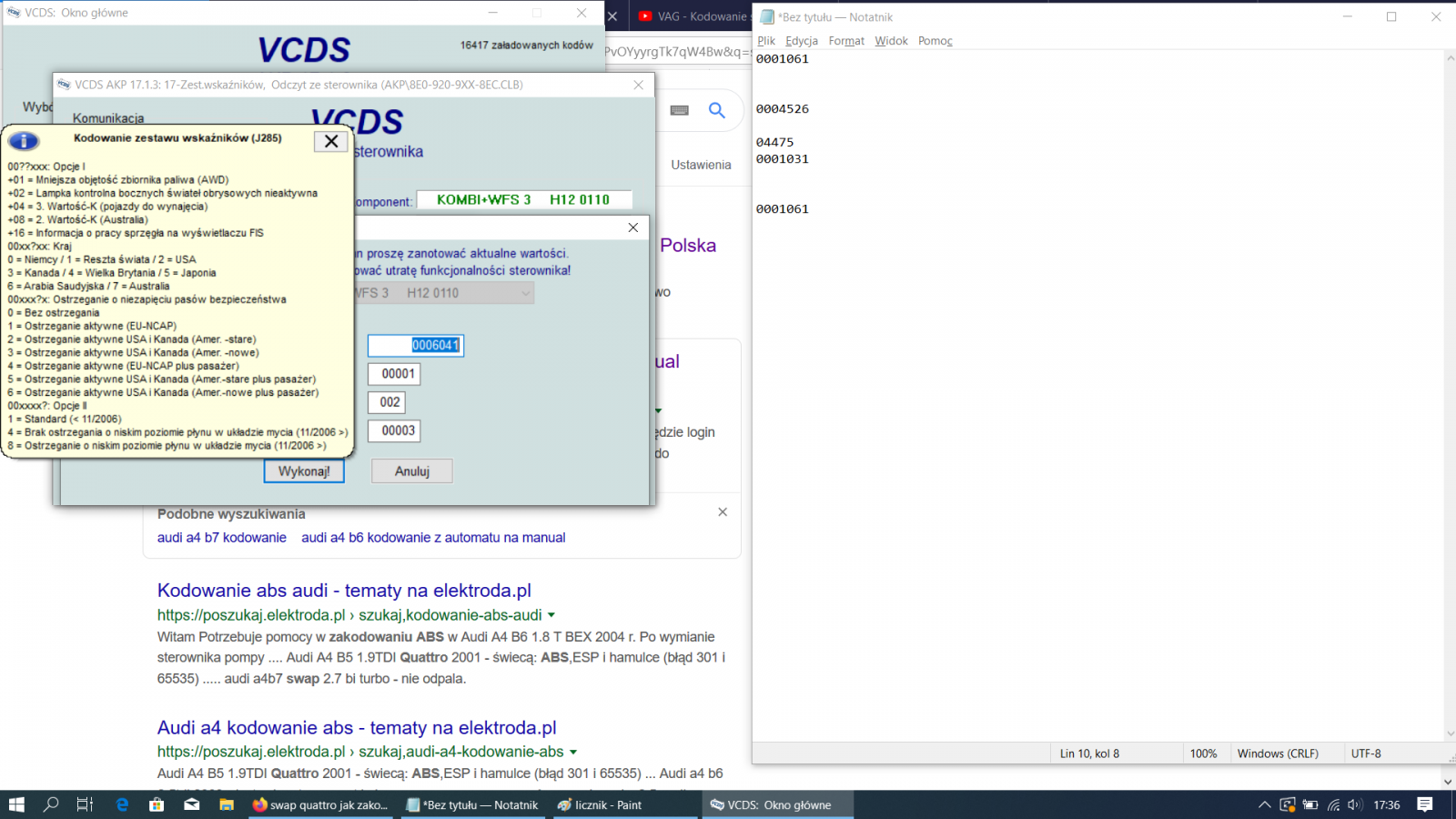Open the Wi-Fi network tray icon
This screenshot has width=1456, height=819.
[x=1333, y=804]
